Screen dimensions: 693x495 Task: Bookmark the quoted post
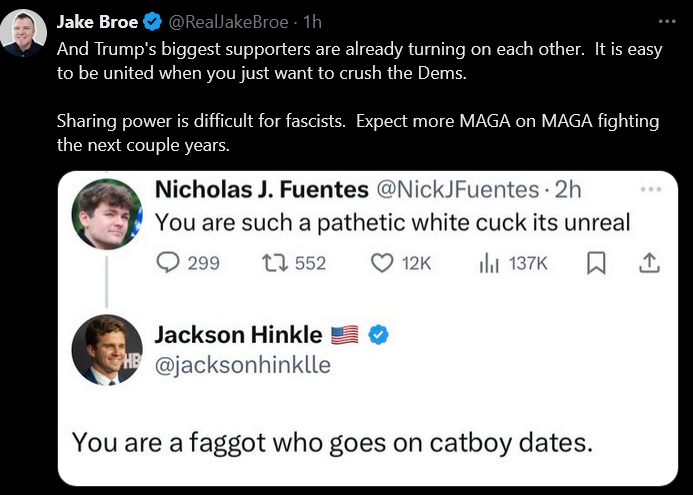(x=596, y=263)
